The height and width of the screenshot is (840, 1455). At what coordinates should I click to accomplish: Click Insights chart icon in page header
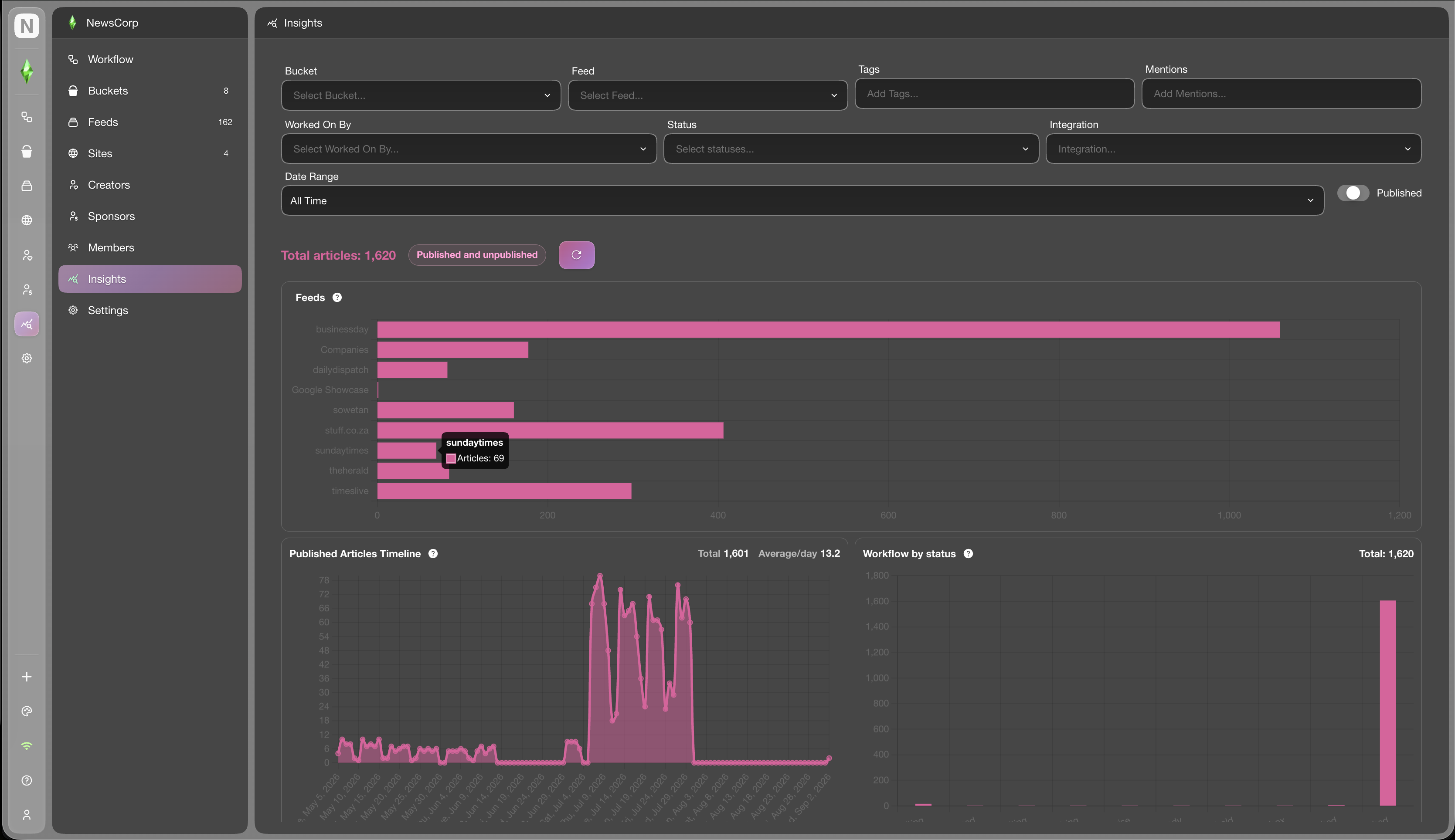(272, 23)
